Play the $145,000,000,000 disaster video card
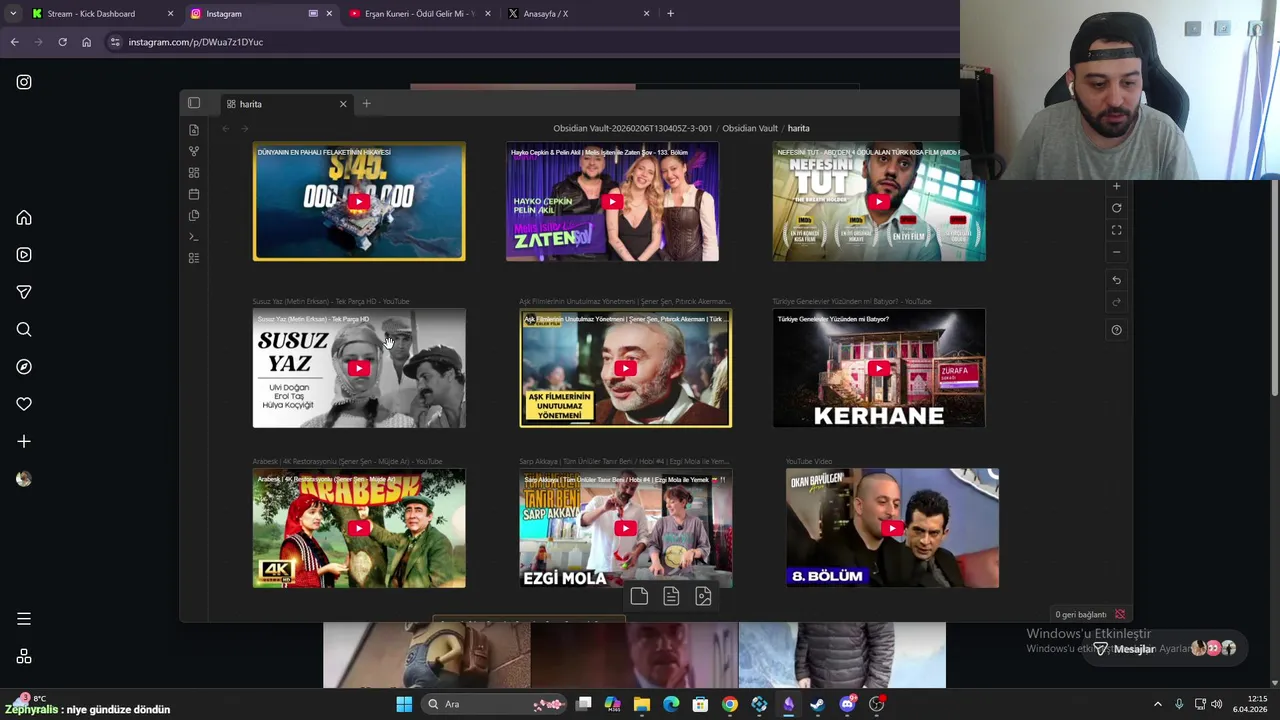 pos(359,202)
